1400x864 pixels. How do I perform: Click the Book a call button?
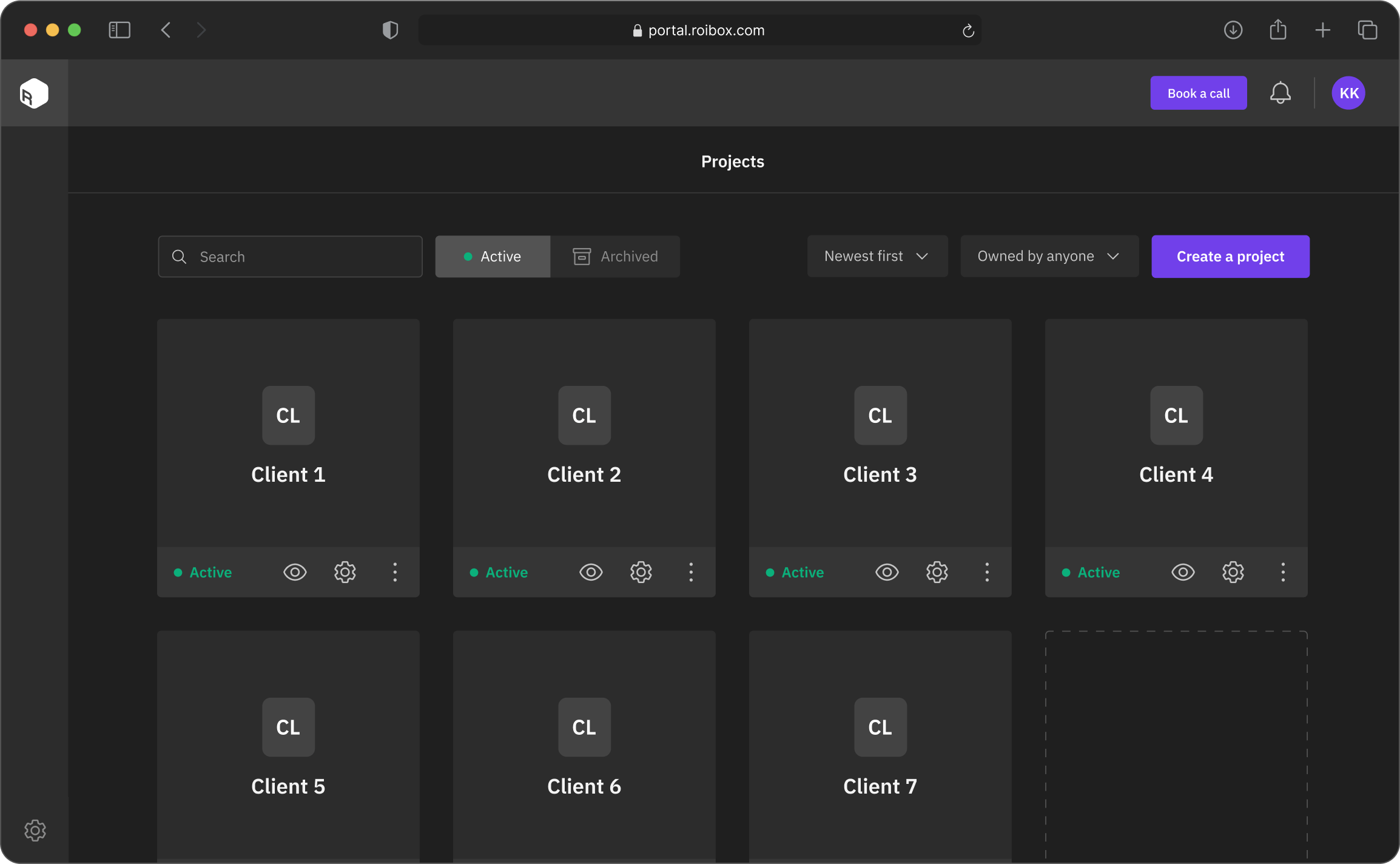click(x=1198, y=93)
